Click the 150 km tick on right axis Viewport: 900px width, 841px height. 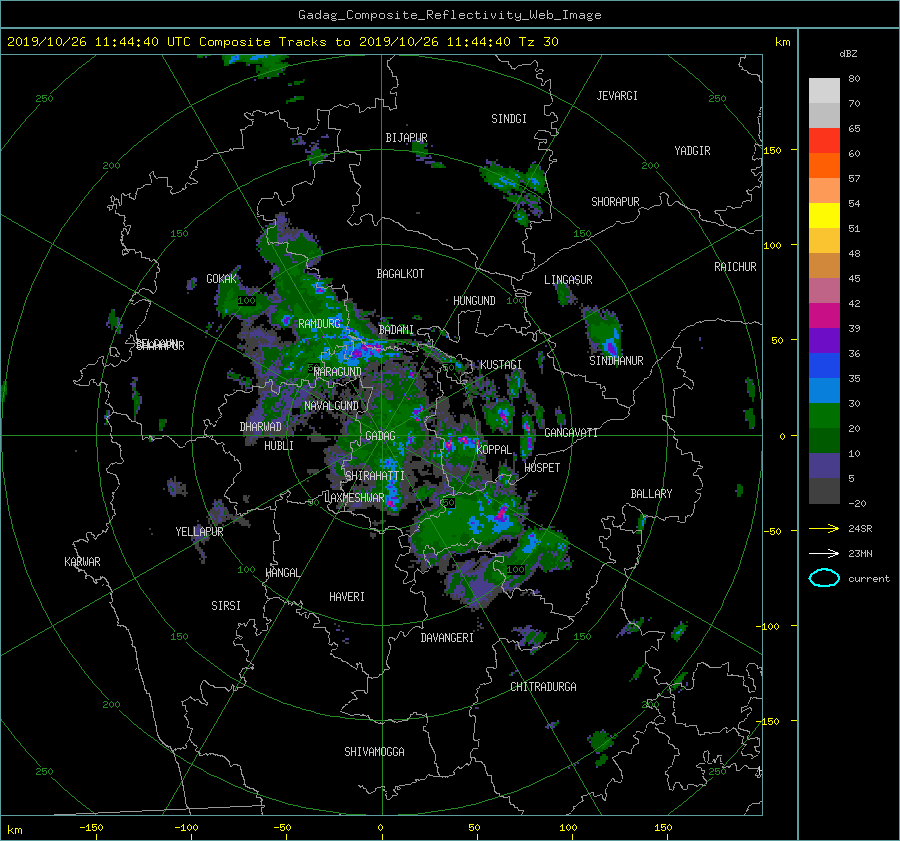(x=773, y=150)
